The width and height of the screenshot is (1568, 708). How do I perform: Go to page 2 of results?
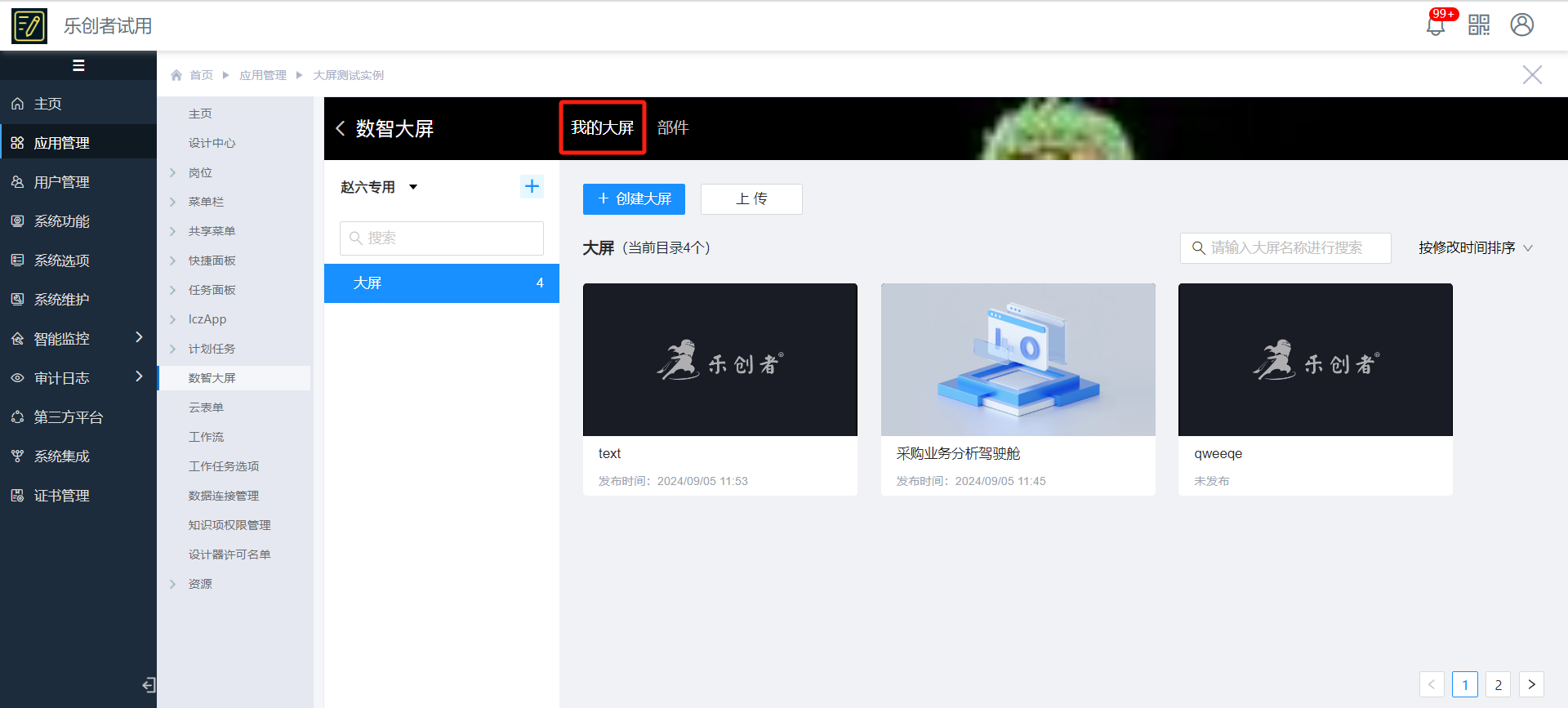point(1498,684)
